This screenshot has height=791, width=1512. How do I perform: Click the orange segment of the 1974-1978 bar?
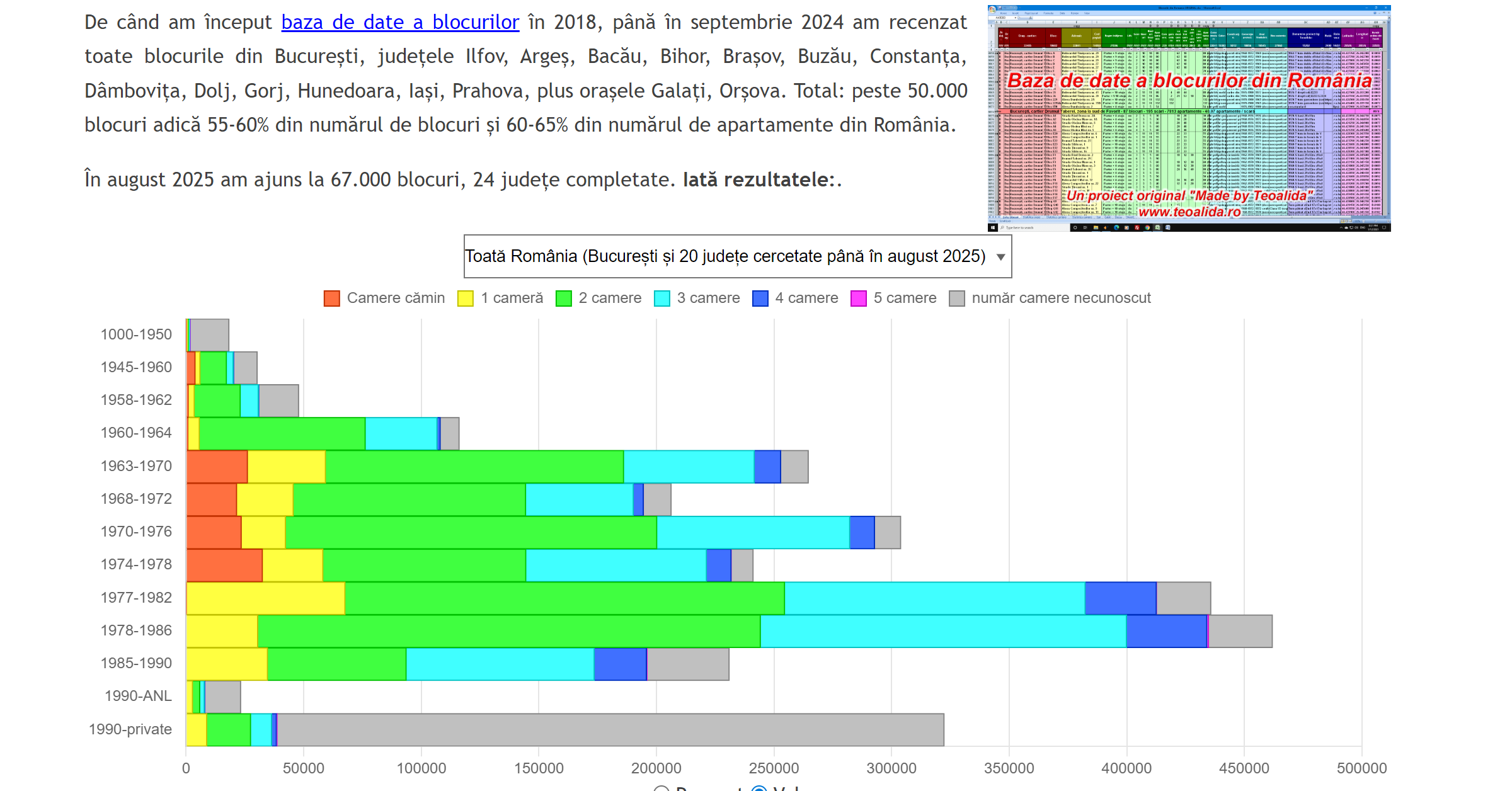pyautogui.click(x=224, y=566)
